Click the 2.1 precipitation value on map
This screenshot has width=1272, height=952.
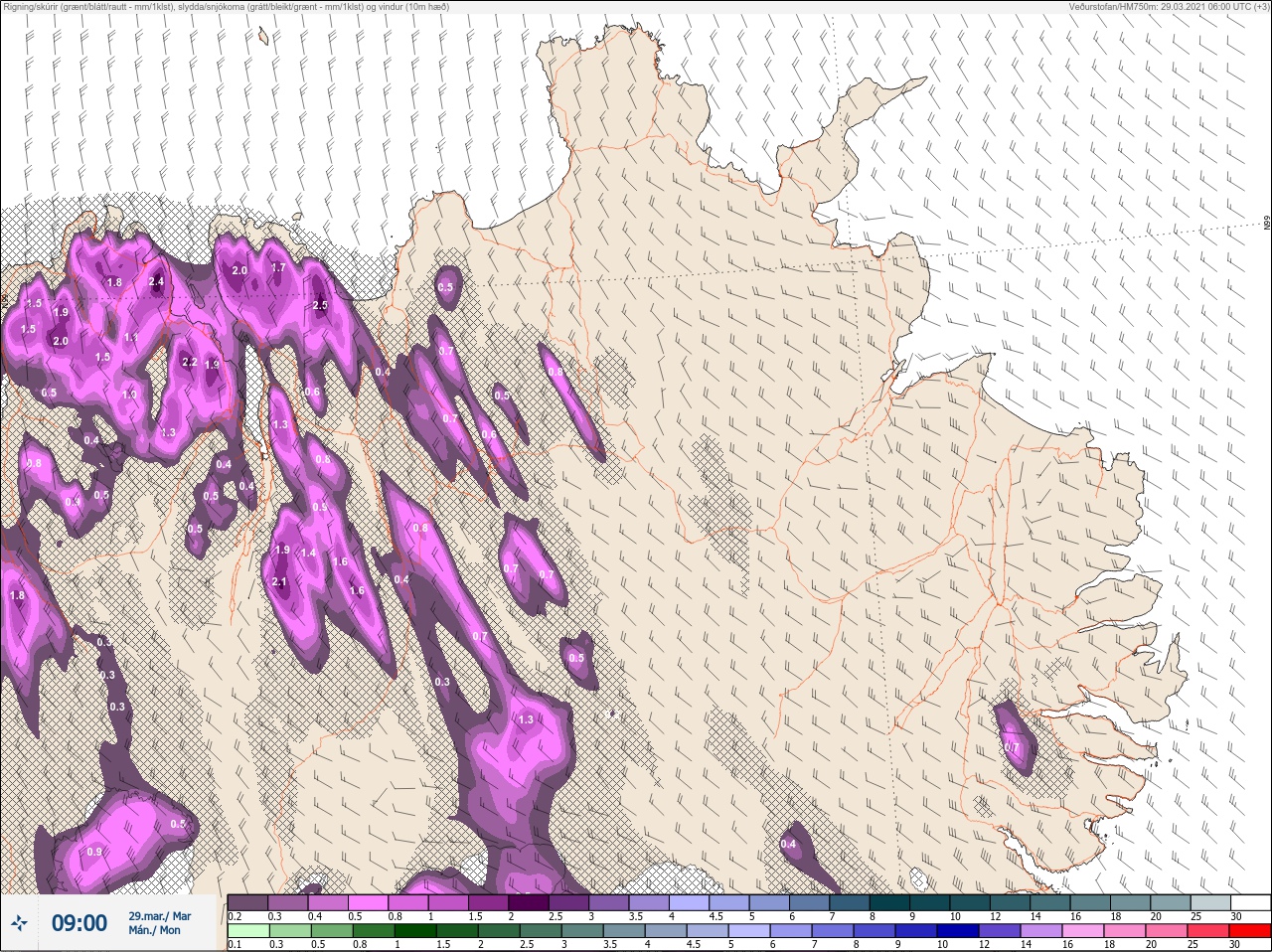279,582
